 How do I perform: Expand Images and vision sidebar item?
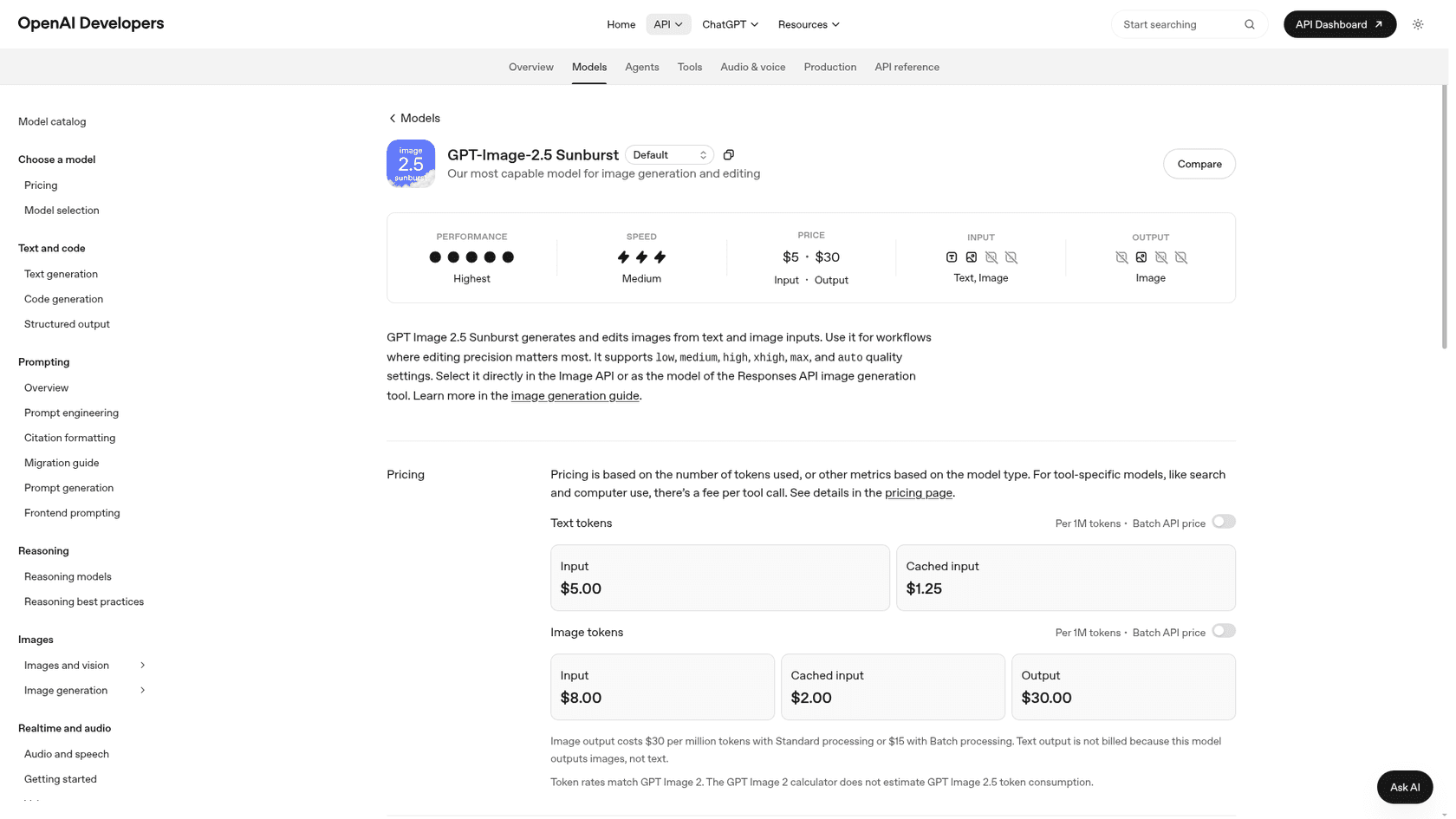[143, 666]
